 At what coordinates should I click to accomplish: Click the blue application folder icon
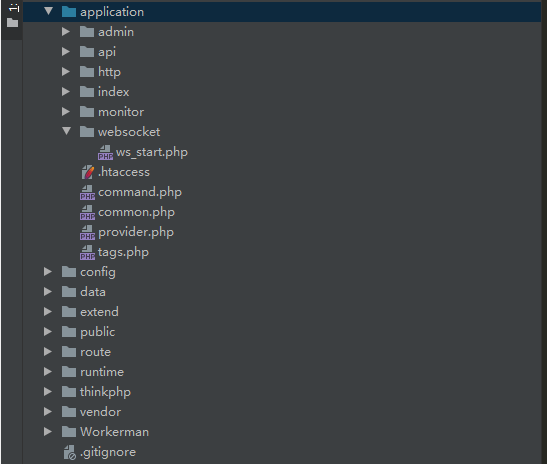[x=69, y=12]
